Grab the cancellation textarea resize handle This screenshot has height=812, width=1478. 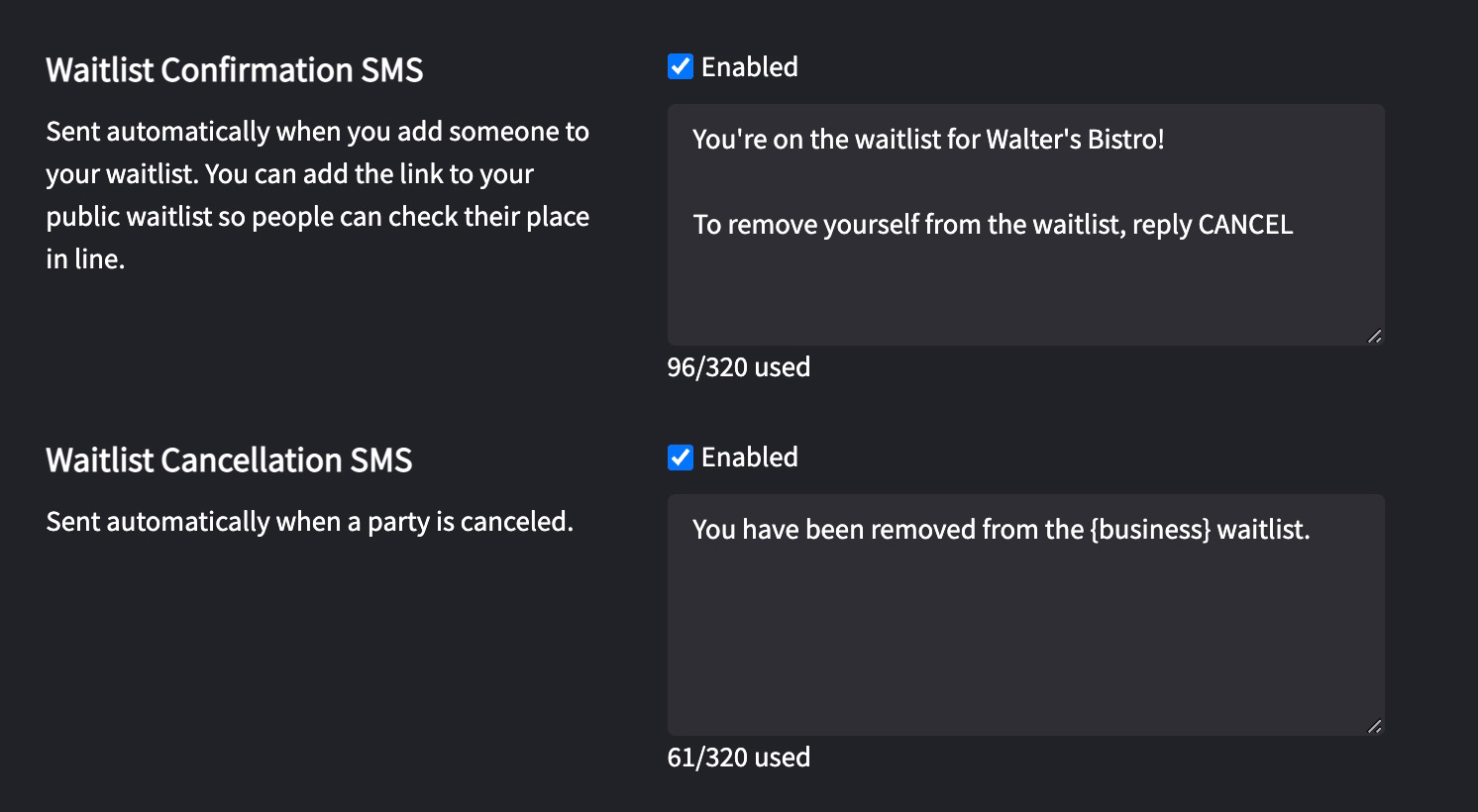1374,727
